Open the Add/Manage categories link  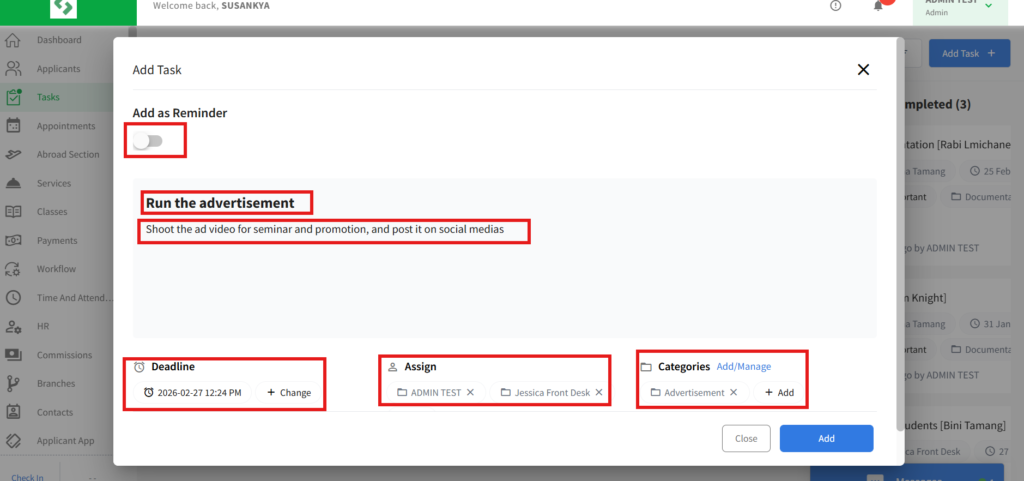tap(743, 367)
